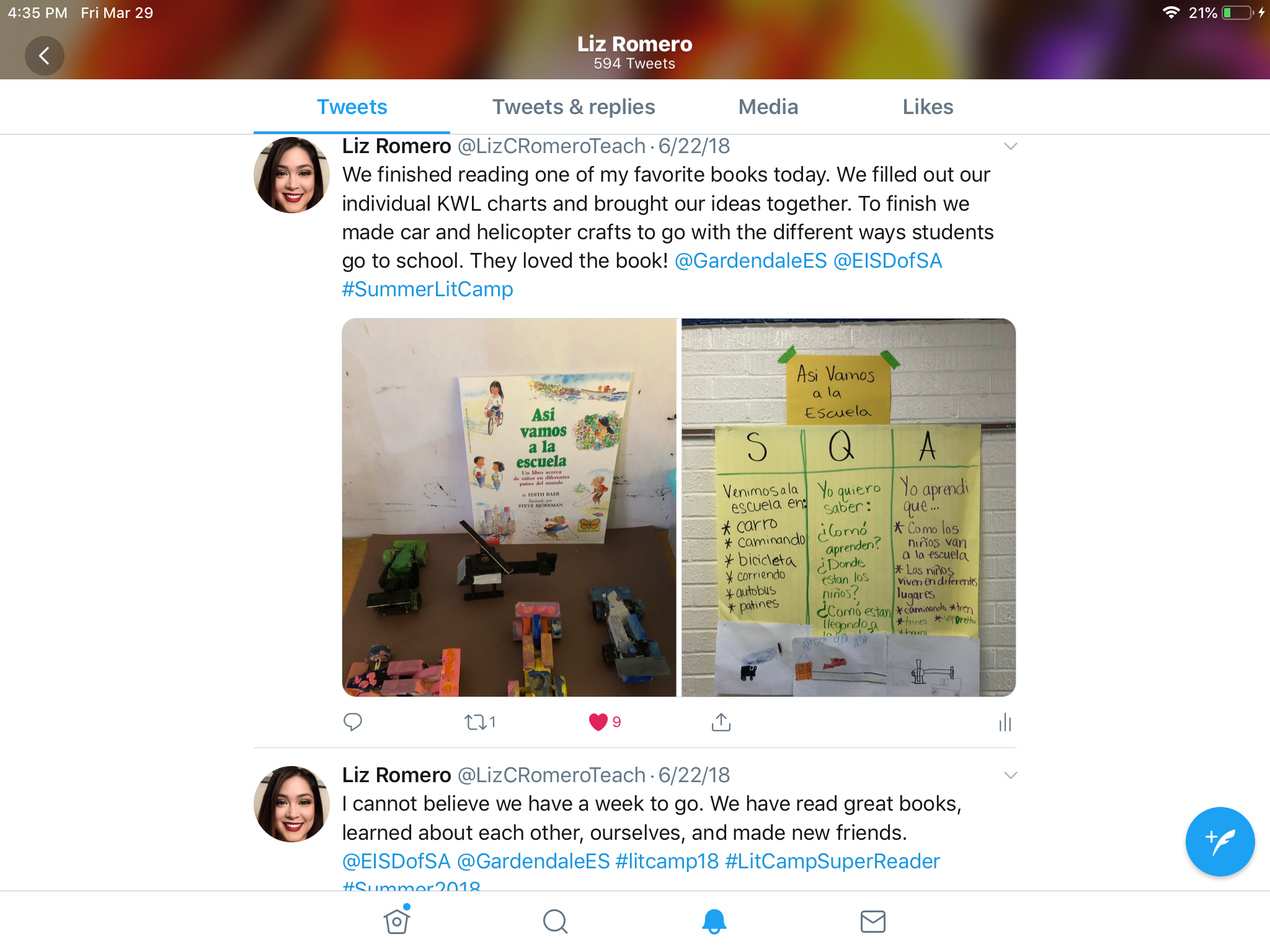Switch to the Media tab
Image resolution: width=1270 pixels, height=952 pixels.
pos(768,107)
